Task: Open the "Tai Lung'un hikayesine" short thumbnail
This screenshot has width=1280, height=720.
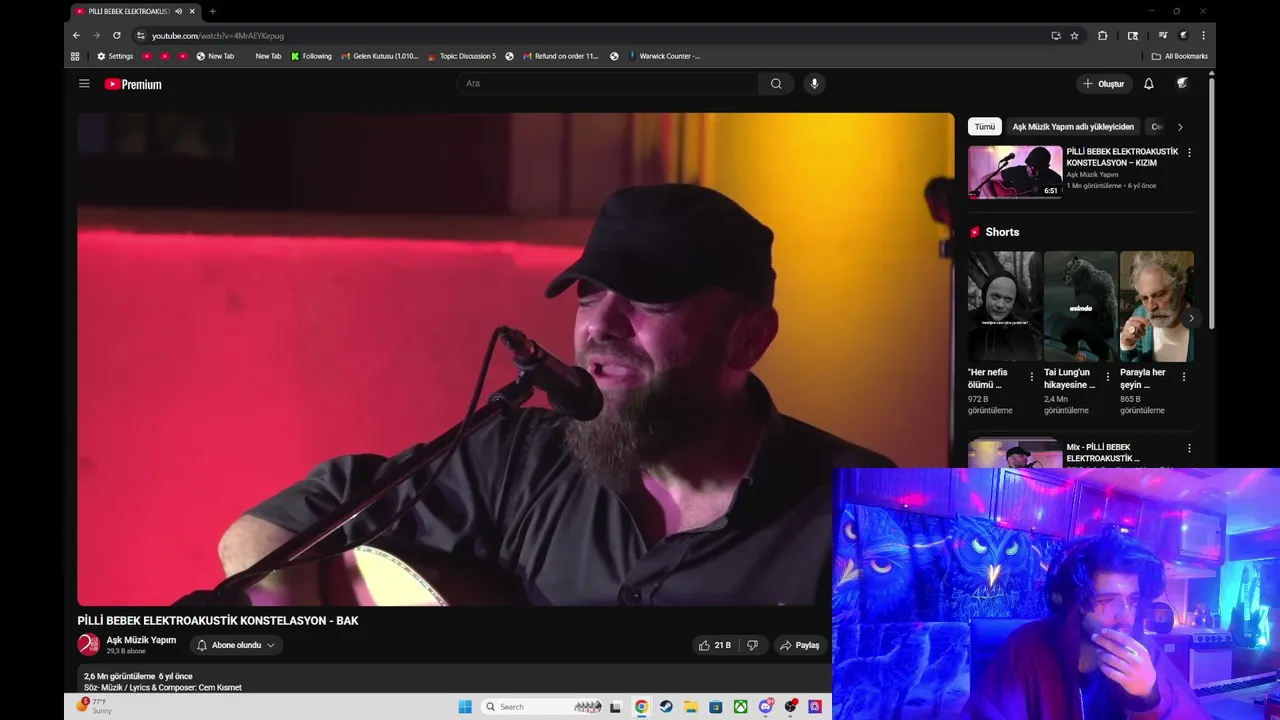Action: pyautogui.click(x=1081, y=306)
